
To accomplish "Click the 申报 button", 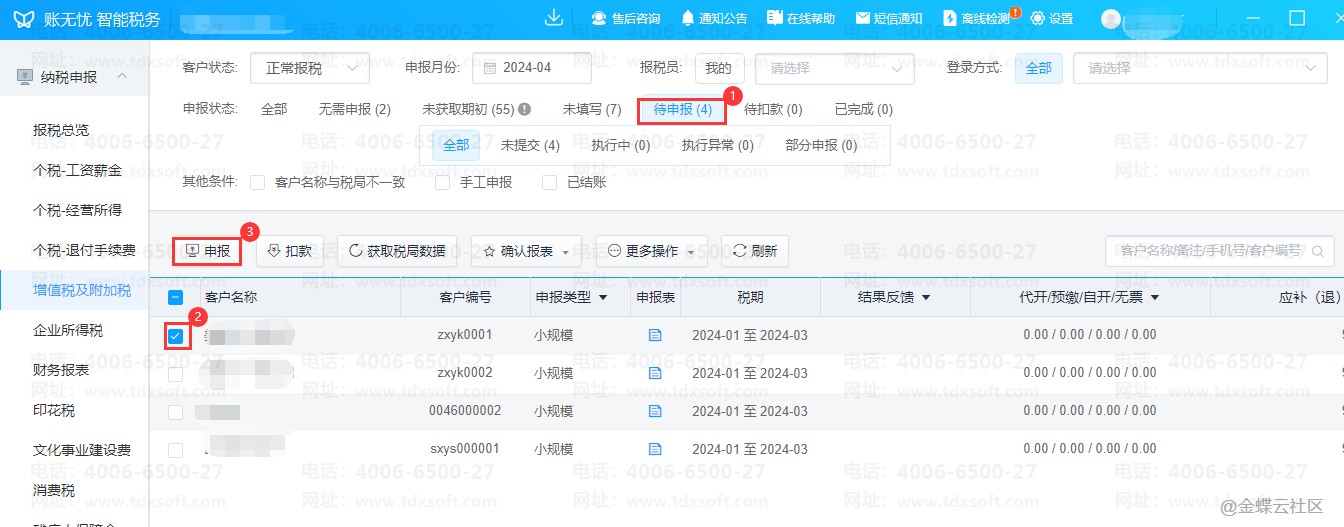I will pyautogui.click(x=208, y=251).
